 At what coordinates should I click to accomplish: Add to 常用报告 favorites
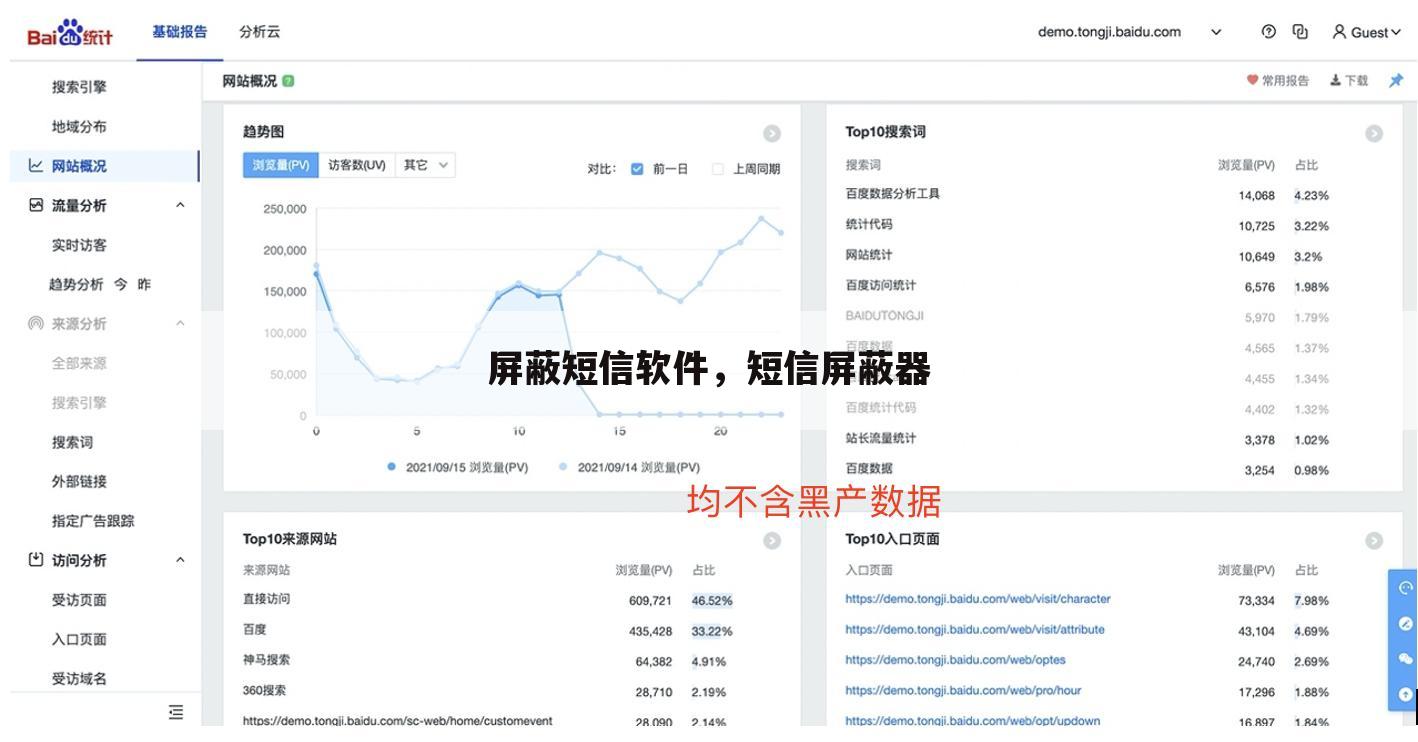coord(1277,81)
